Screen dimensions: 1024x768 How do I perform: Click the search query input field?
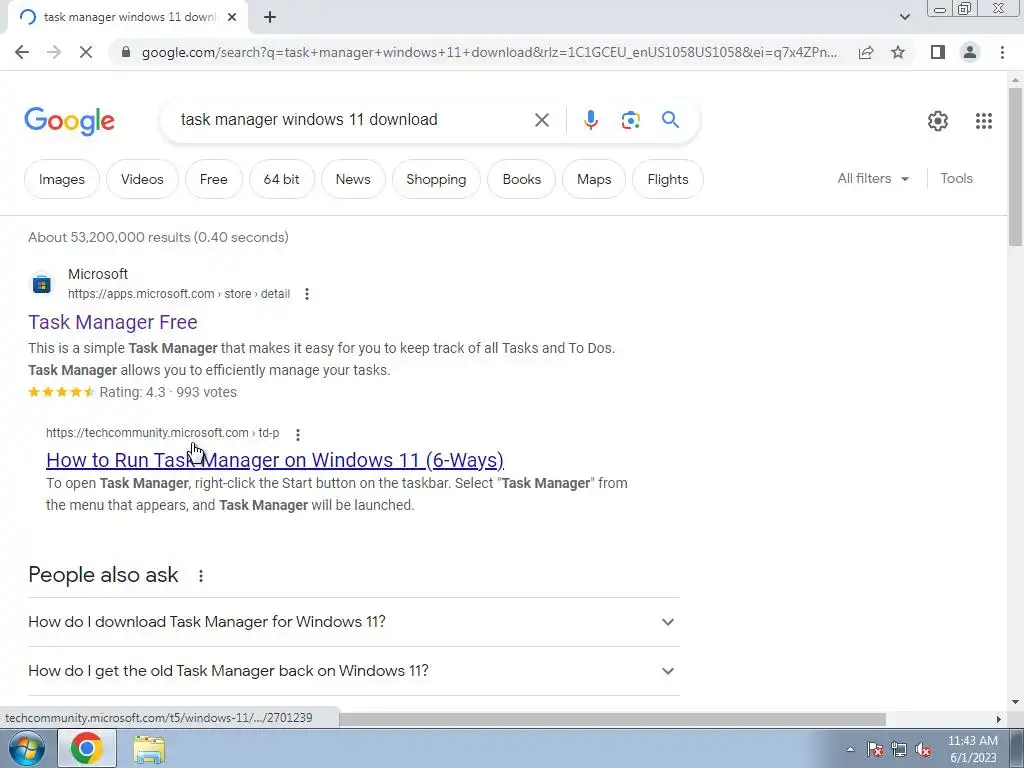click(353, 120)
